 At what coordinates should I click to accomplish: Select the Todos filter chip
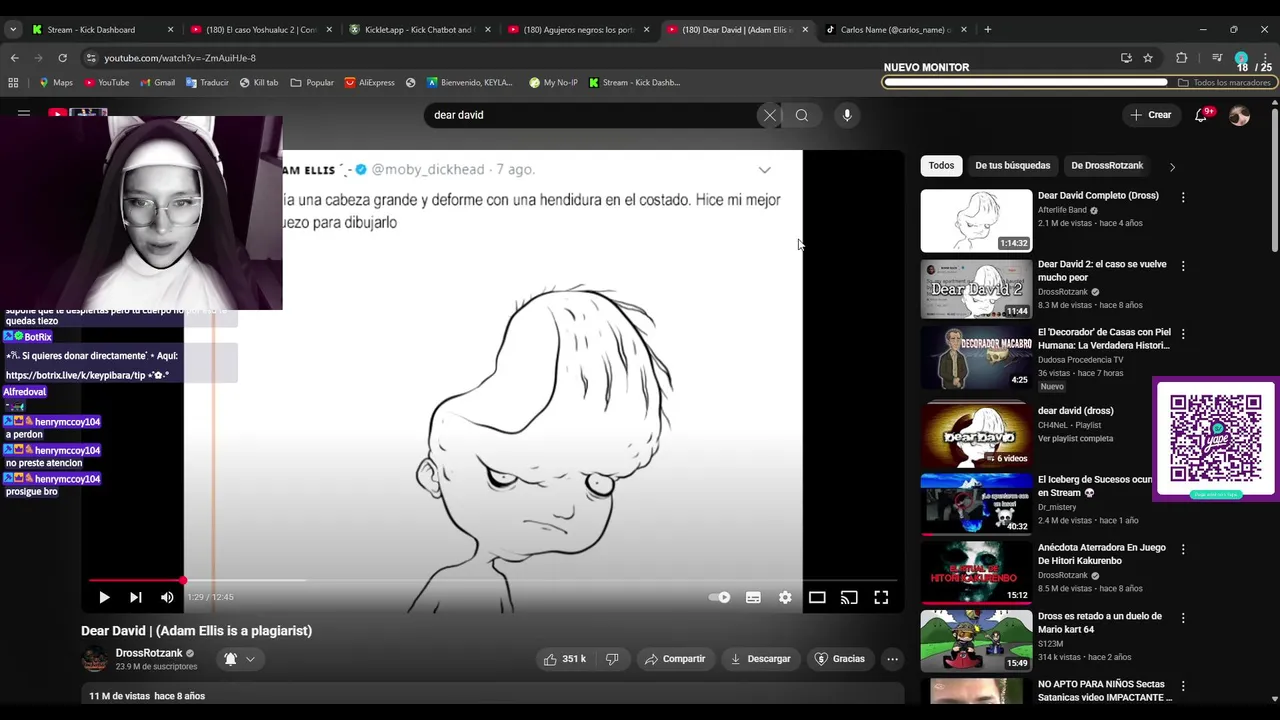941,166
